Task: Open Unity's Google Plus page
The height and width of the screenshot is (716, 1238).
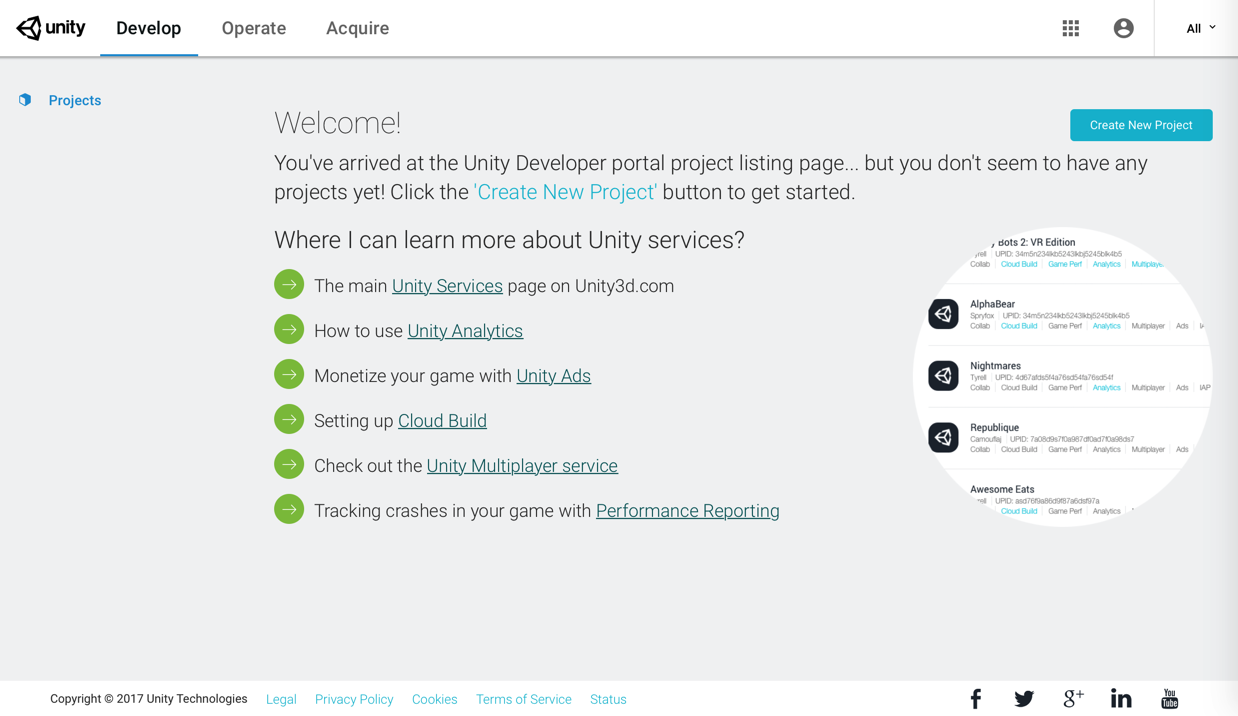Action: click(1073, 699)
